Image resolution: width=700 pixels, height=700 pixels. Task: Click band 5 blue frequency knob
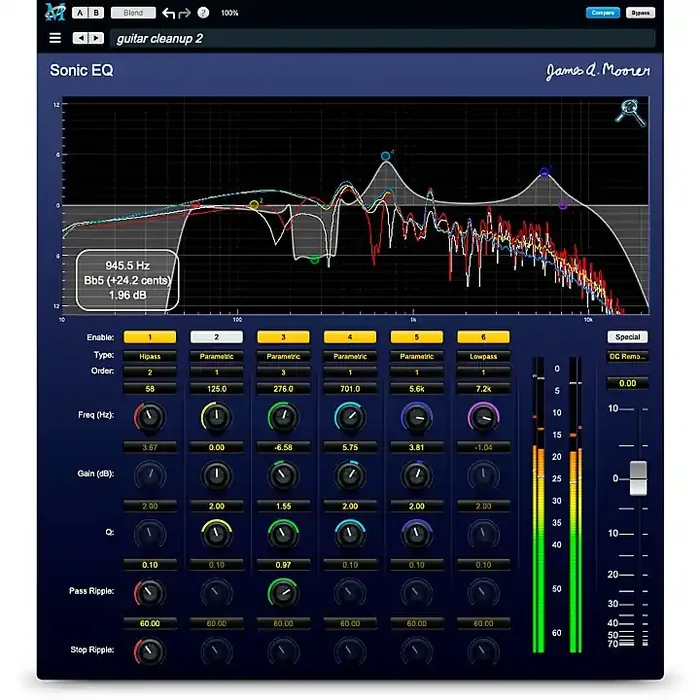417,417
